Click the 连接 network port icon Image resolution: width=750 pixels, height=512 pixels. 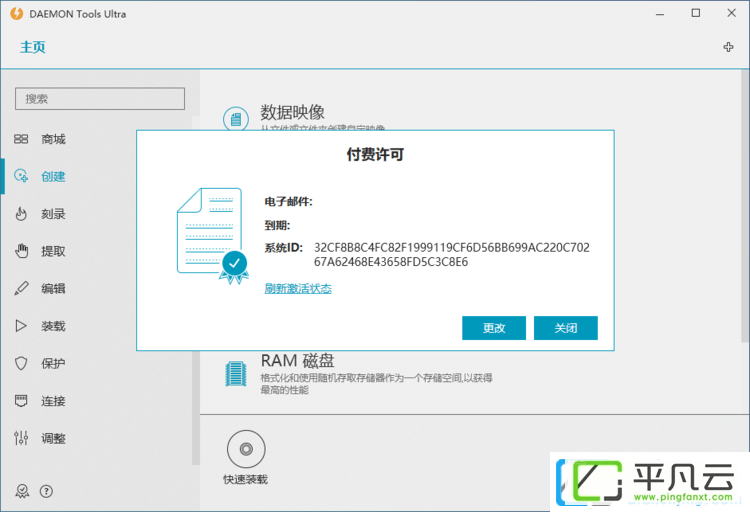click(x=21, y=401)
